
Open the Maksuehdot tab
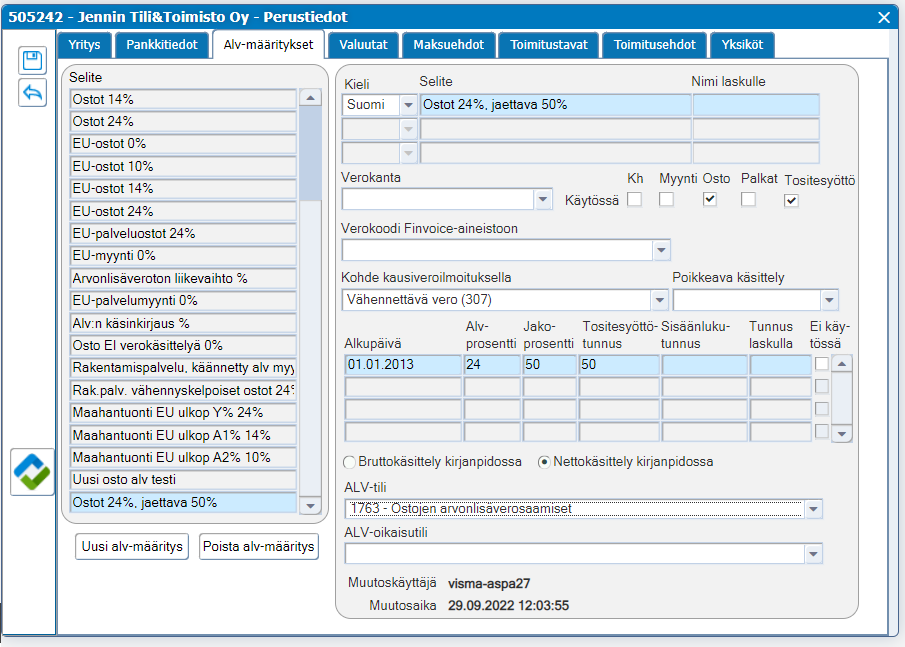(x=448, y=45)
